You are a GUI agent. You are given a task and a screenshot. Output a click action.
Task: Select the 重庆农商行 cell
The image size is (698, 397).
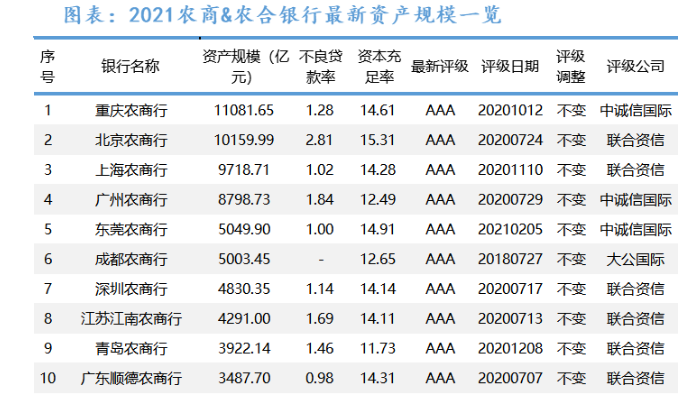pyautogui.click(x=131, y=110)
